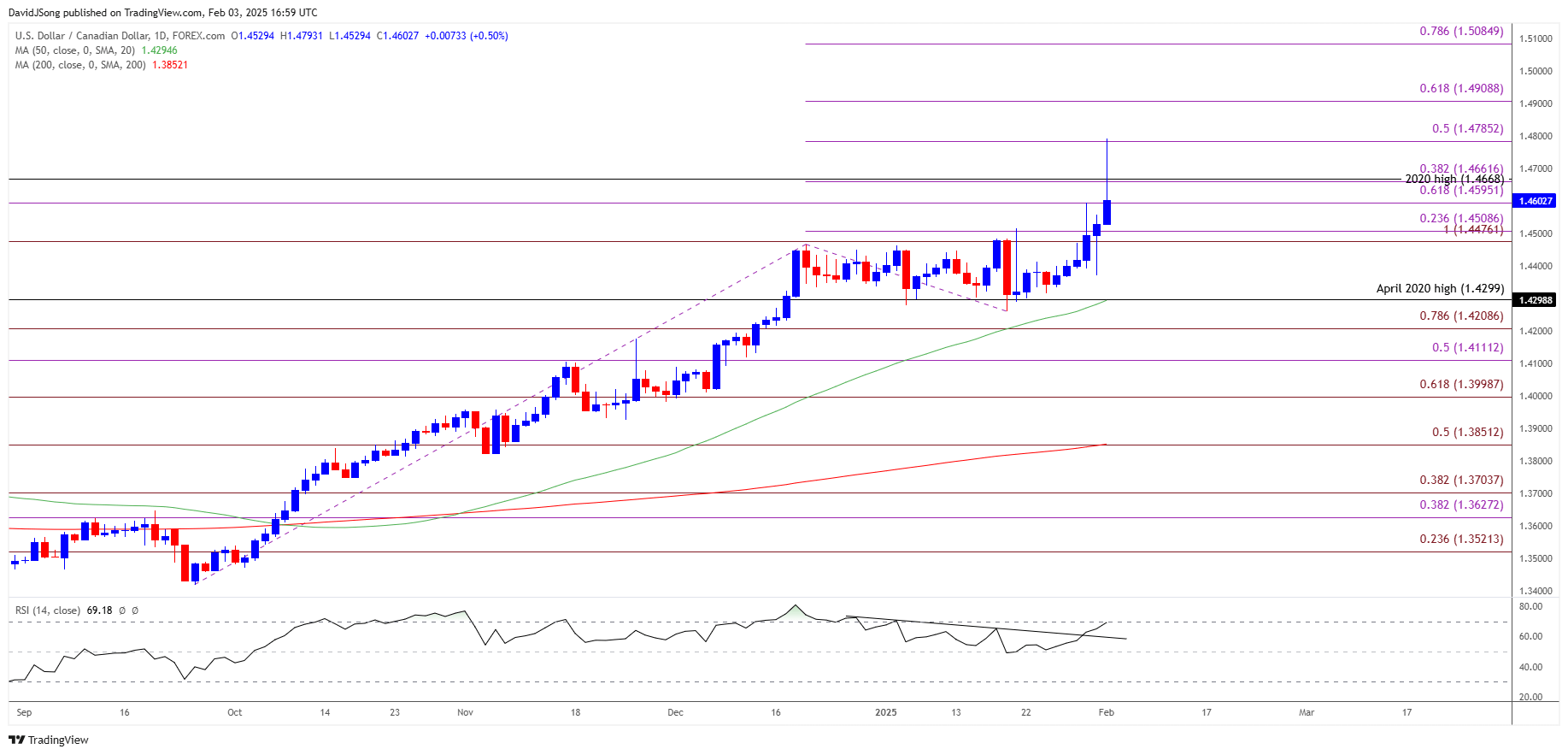Select the current price tag 1.46027

[x=1534, y=201]
